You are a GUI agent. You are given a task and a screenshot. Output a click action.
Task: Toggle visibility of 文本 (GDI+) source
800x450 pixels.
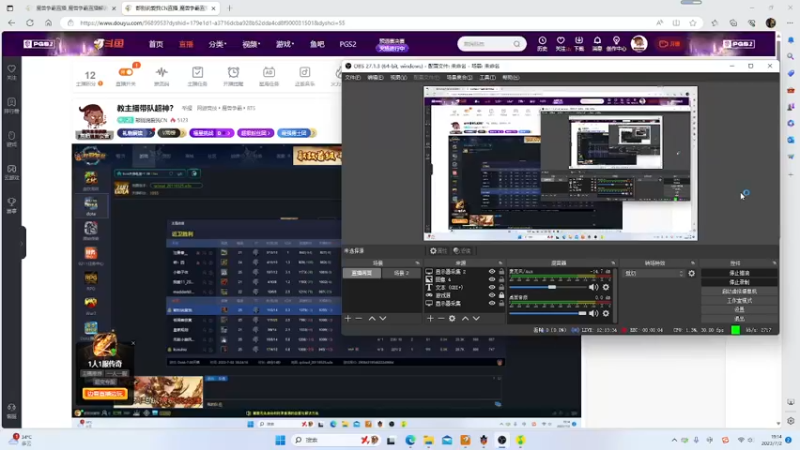pyautogui.click(x=492, y=287)
